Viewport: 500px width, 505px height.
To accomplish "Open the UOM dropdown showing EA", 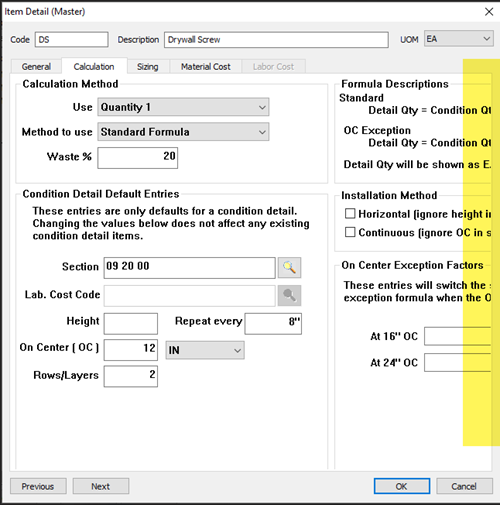I will click(459, 39).
